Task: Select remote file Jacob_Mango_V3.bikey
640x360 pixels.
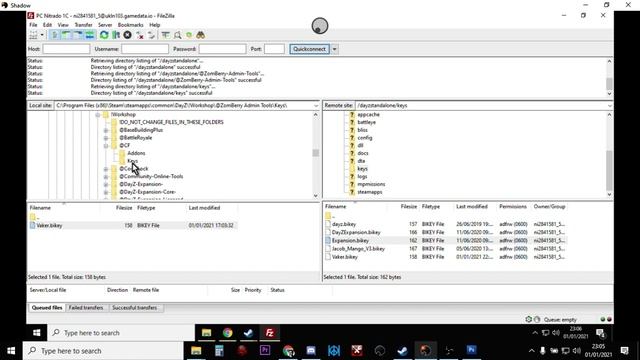Action: [x=358, y=249]
